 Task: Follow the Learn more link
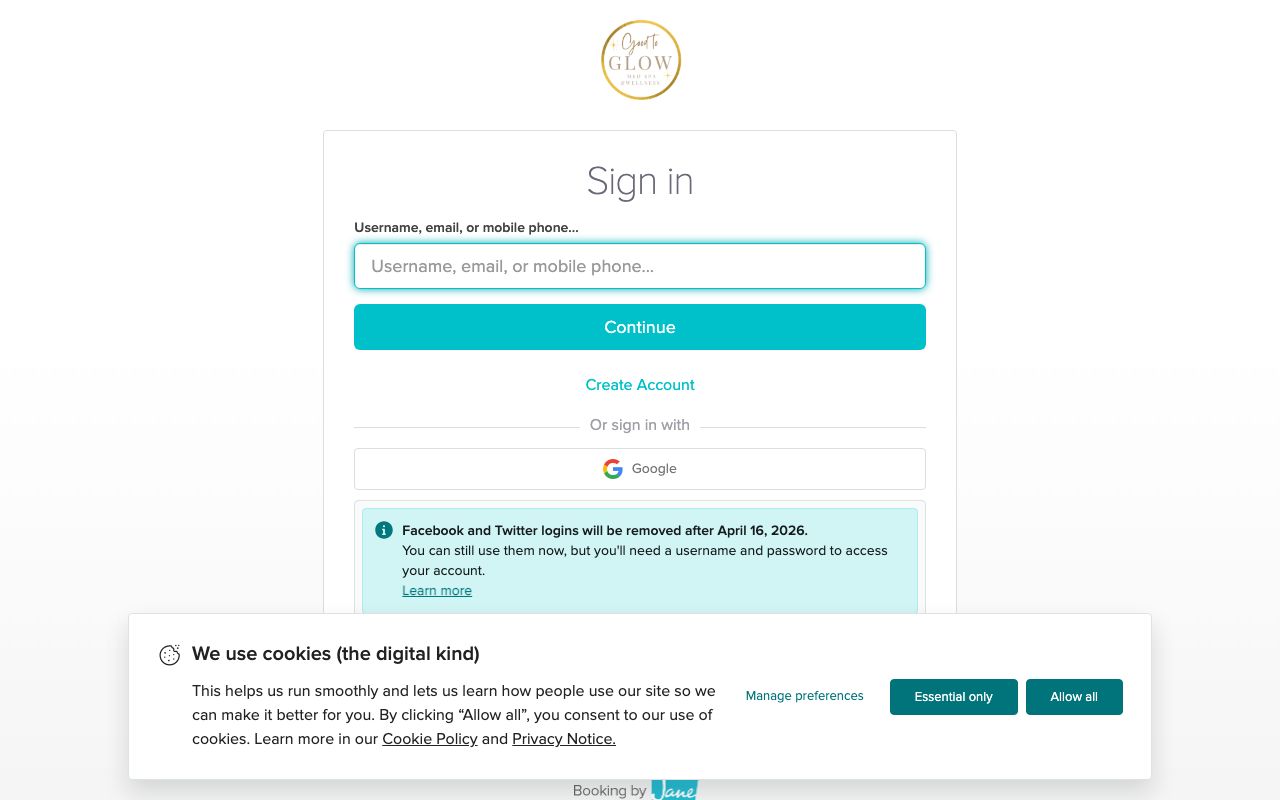click(437, 591)
